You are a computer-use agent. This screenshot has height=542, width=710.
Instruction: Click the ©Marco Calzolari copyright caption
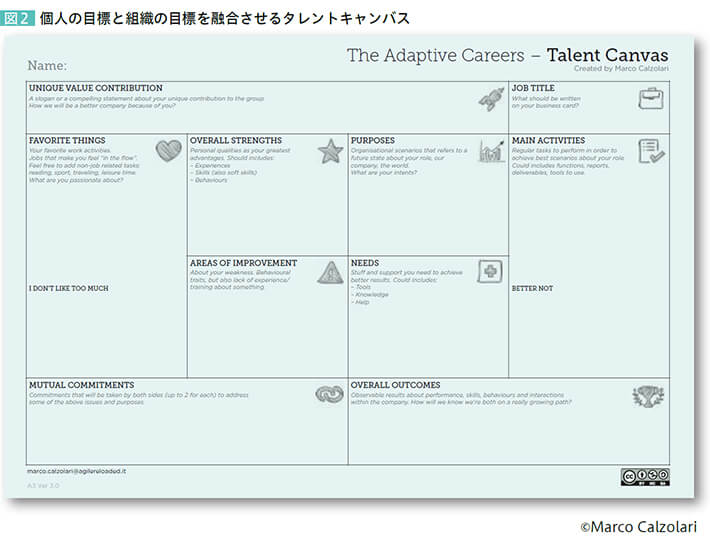pyautogui.click(x=638, y=527)
